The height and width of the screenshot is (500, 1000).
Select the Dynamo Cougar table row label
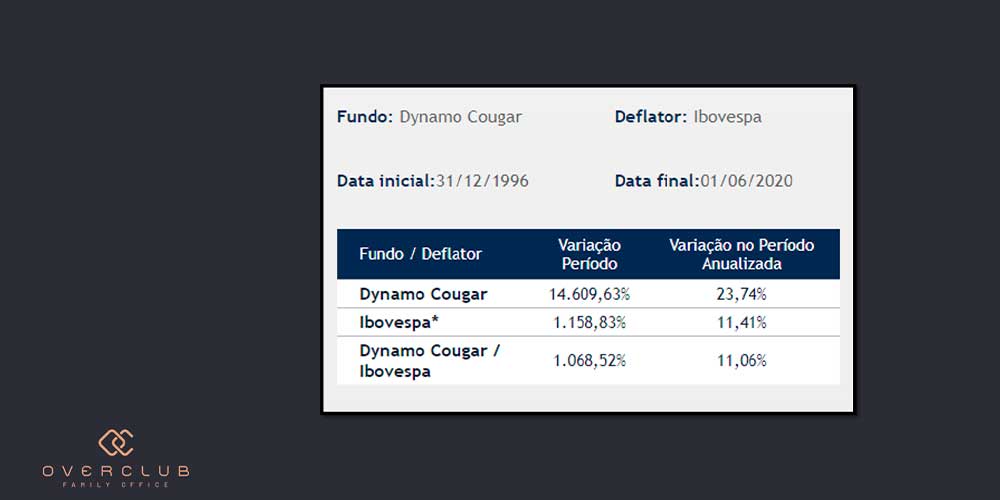(x=423, y=294)
